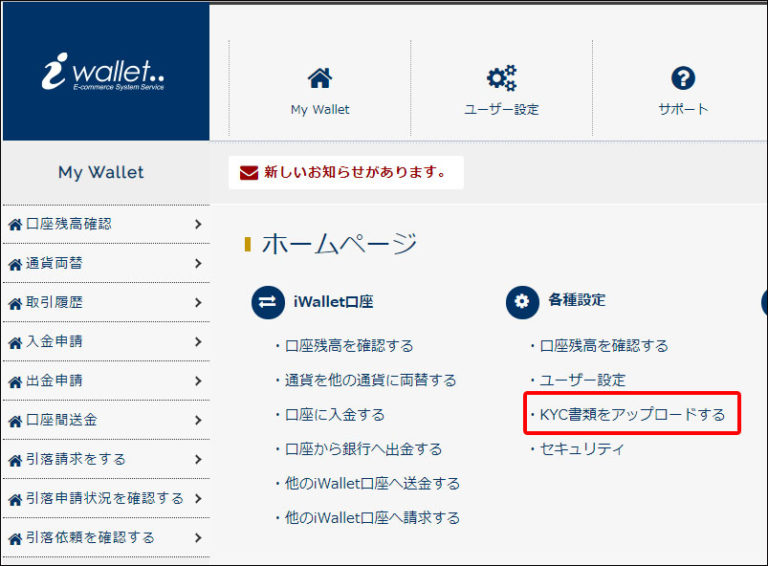Image resolution: width=768 pixels, height=566 pixels.
Task: Click house icon beside 口座残高確認
Action: point(15,225)
